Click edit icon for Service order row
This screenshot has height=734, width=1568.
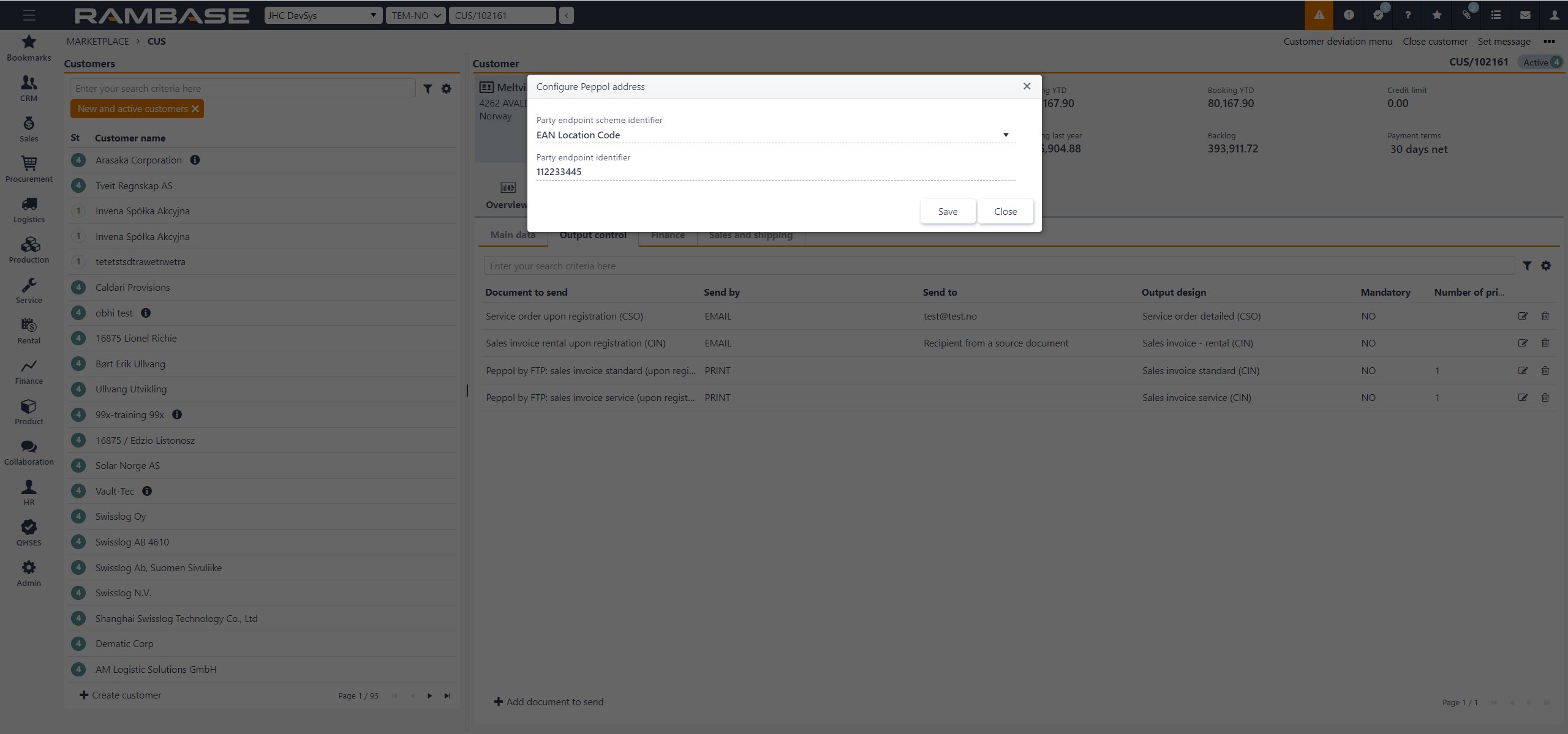tap(1523, 316)
